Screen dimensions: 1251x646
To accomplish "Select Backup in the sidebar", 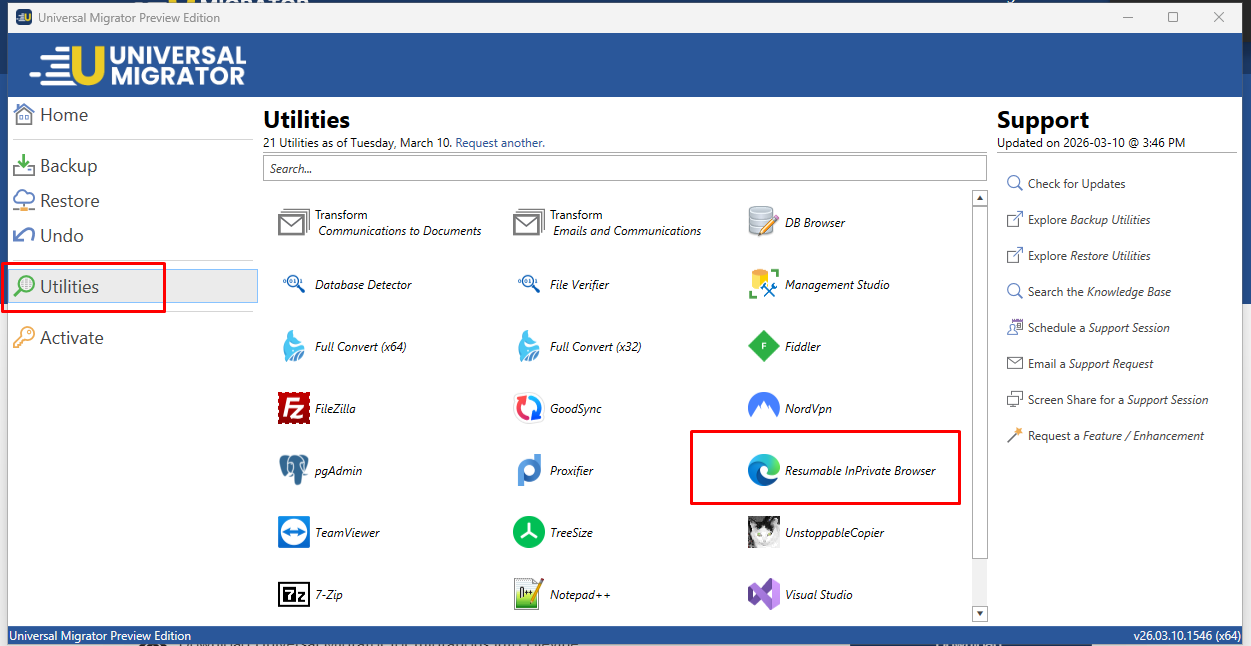I will 68,166.
